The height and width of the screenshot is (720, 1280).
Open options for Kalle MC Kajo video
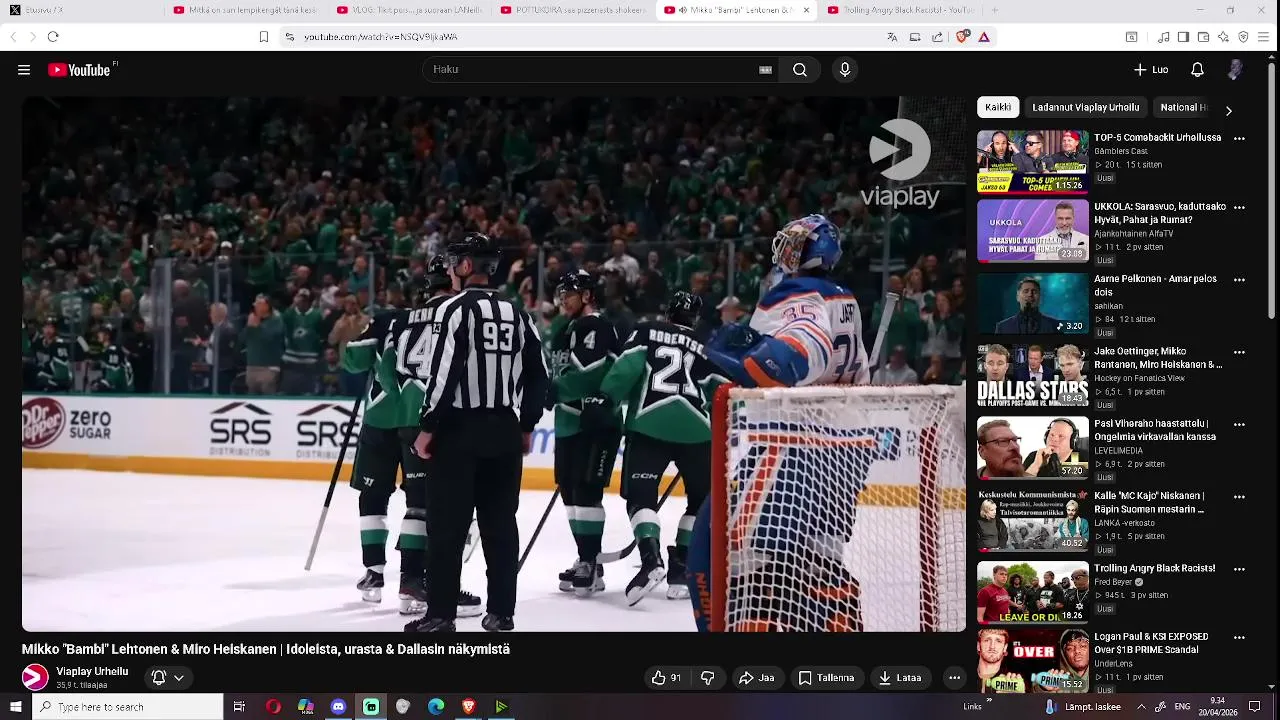[x=1239, y=496]
